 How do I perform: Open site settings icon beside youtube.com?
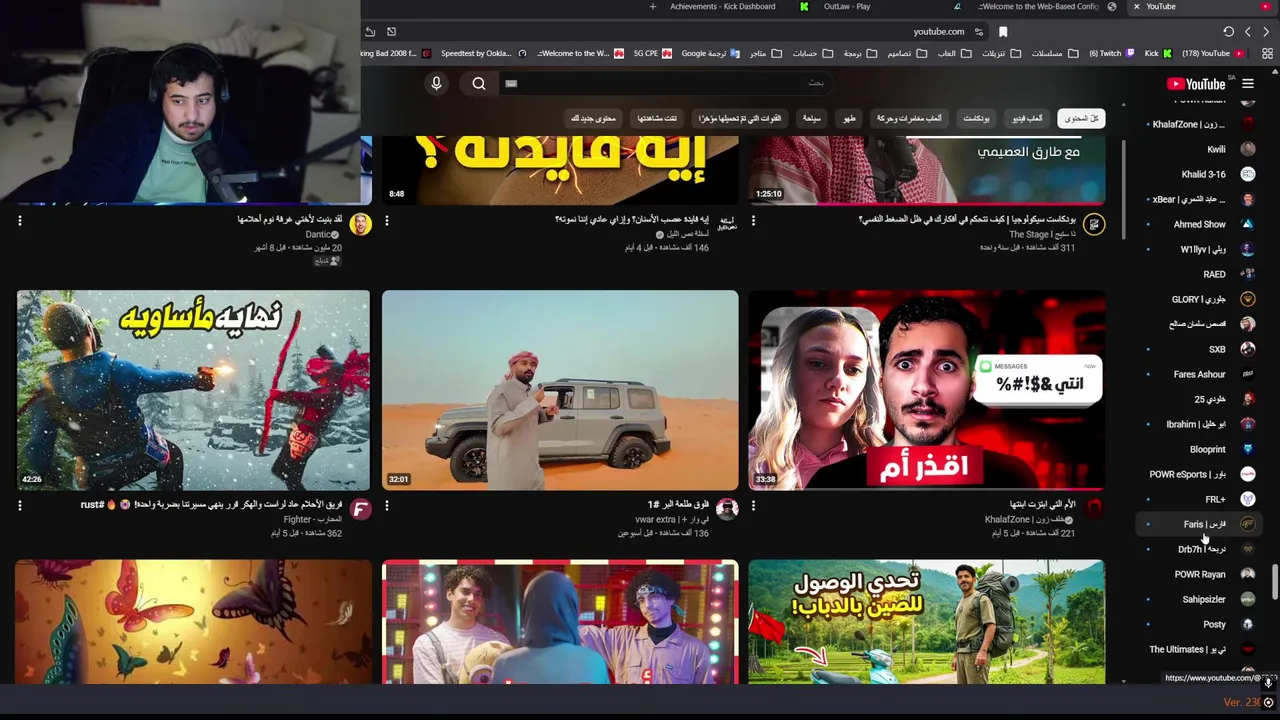point(981,32)
